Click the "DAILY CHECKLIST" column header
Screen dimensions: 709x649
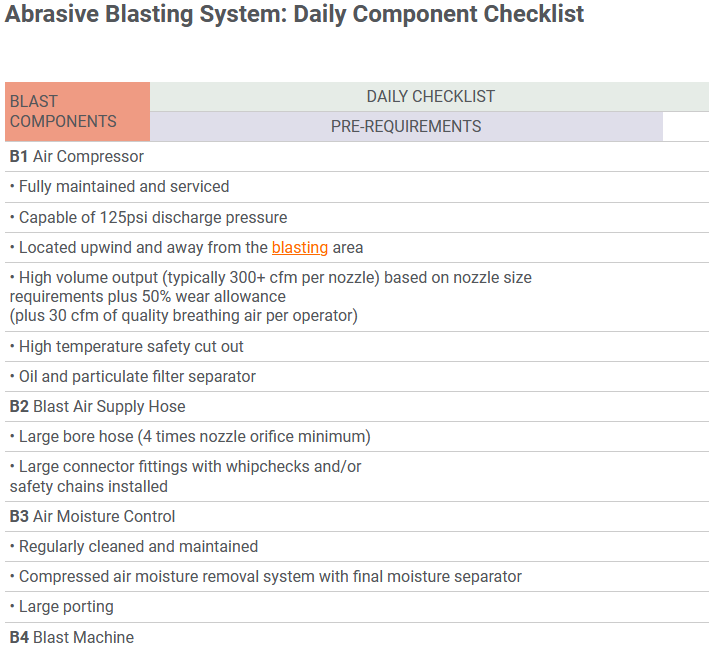(x=430, y=96)
